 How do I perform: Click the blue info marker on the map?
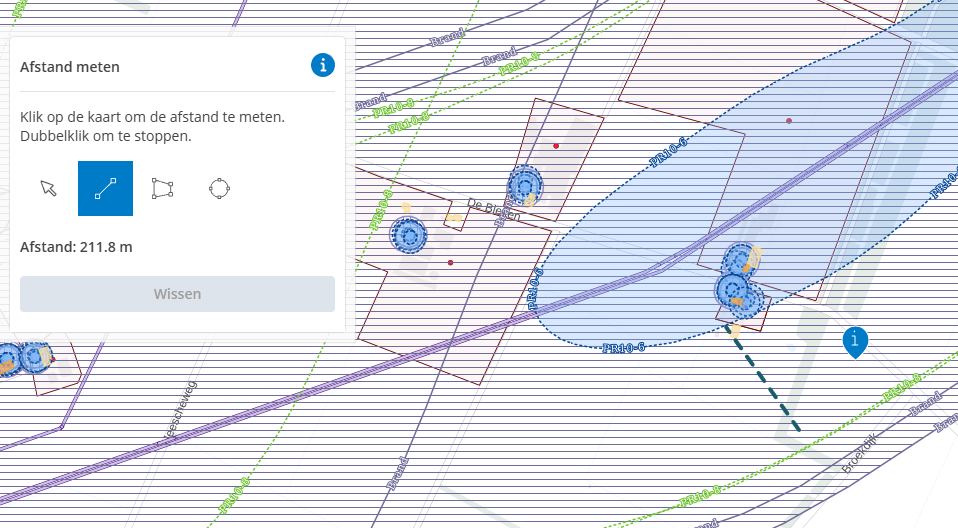click(x=855, y=342)
